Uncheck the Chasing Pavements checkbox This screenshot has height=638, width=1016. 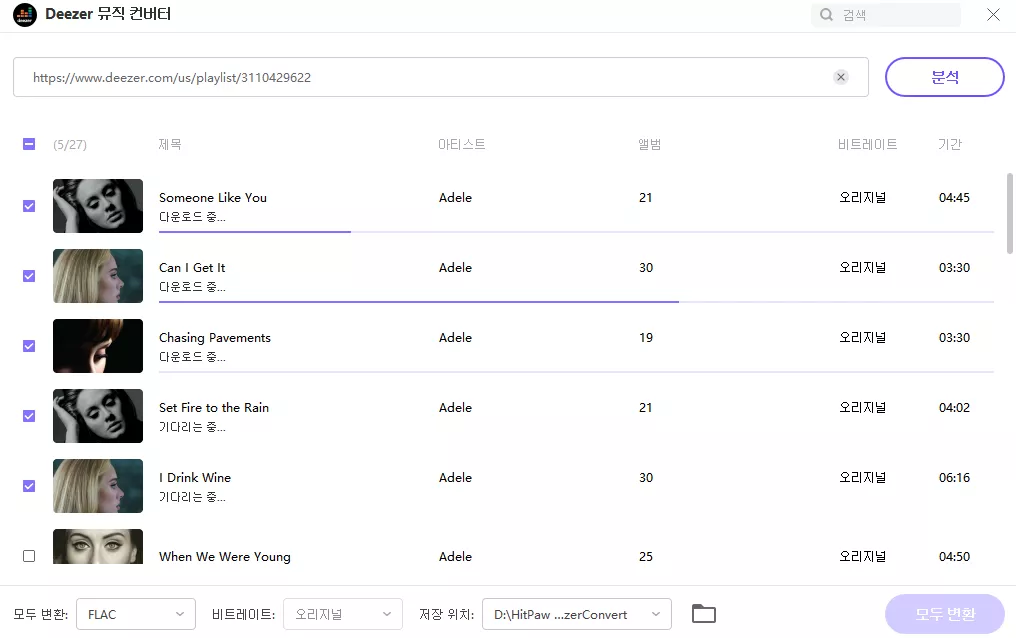pos(29,346)
